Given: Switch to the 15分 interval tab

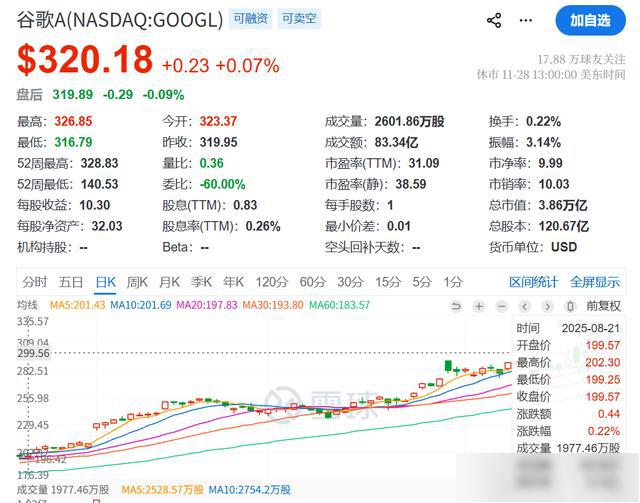Looking at the screenshot, I should tap(388, 282).
